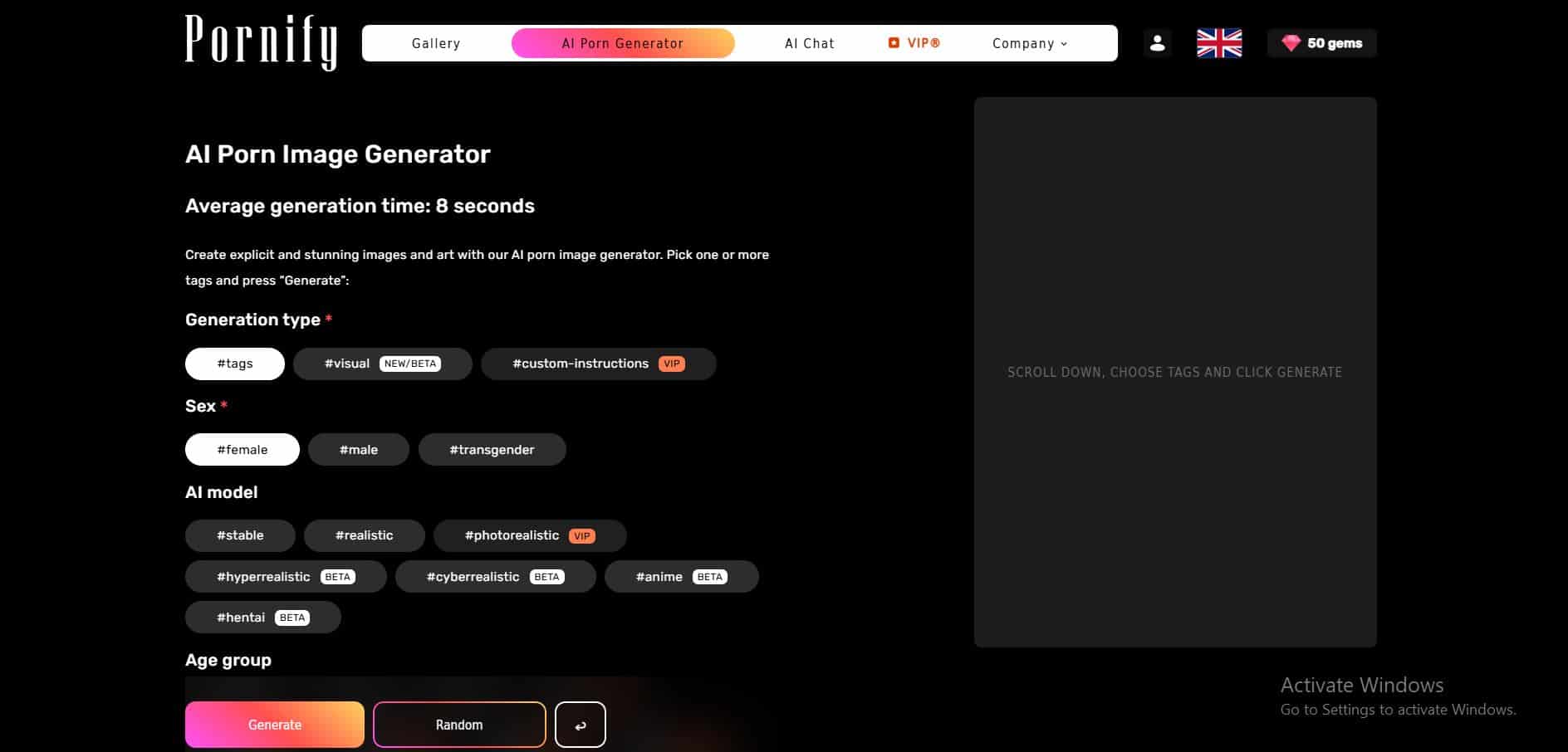Select the AI Porn Generator tab
Image resolution: width=1568 pixels, height=752 pixels.
(x=623, y=43)
